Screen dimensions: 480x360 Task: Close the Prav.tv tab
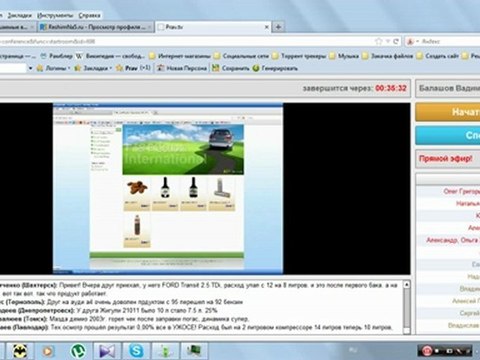tap(267, 27)
